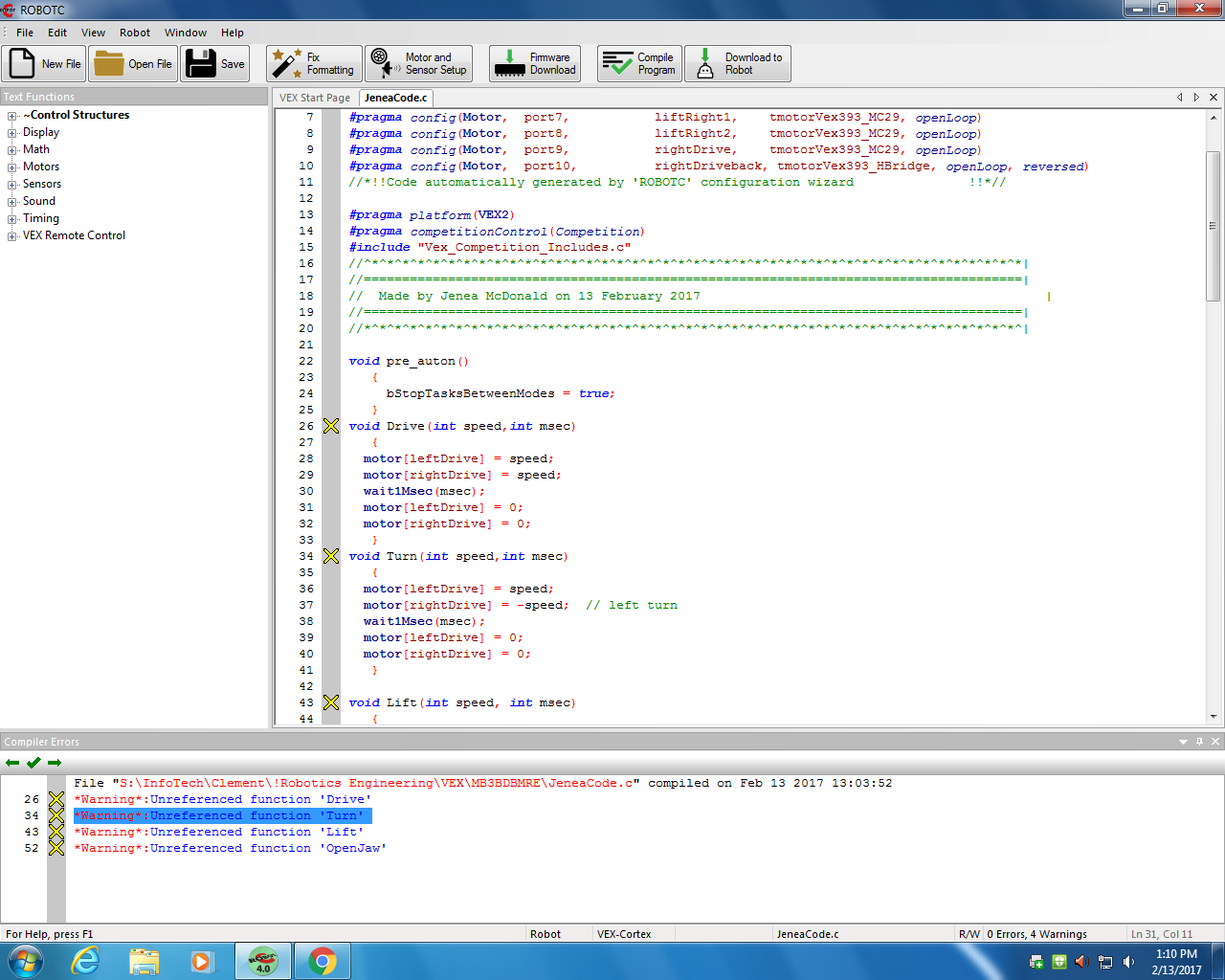Click the vertical scrollbar thumb in the code editor
Image resolution: width=1225 pixels, height=980 pixels.
[x=1214, y=226]
